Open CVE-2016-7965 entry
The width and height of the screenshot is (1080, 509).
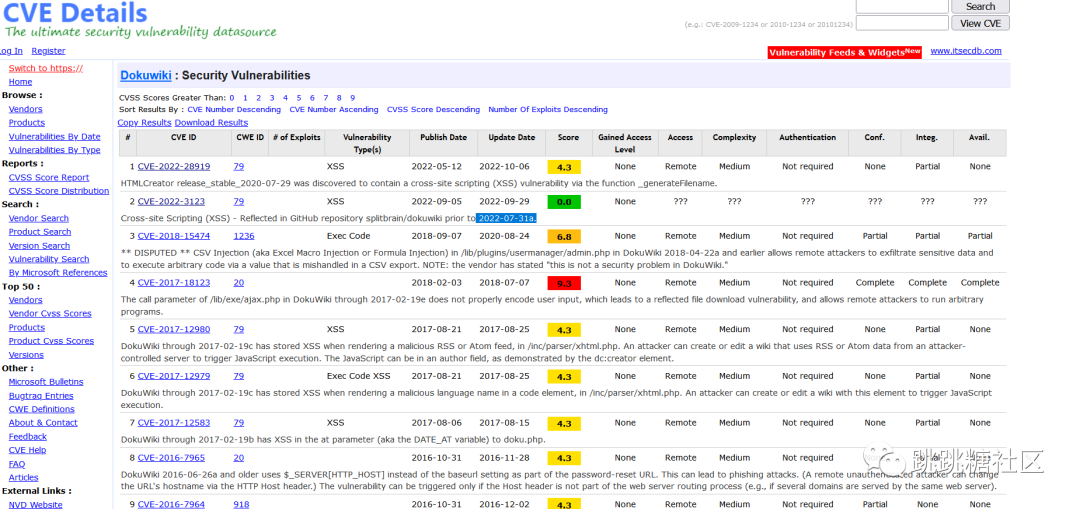171,458
